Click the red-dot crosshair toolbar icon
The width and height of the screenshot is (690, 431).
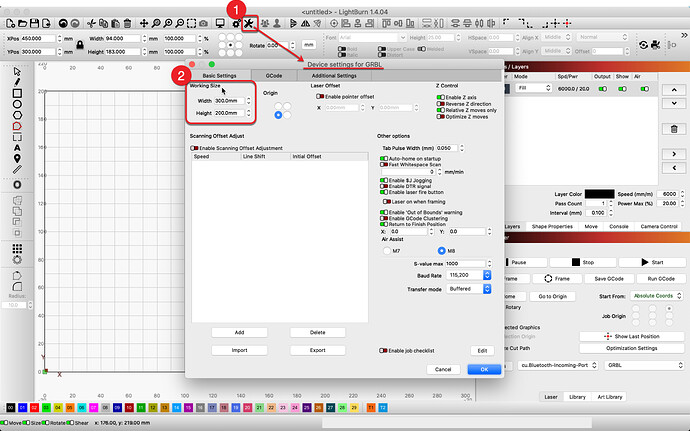(x=567, y=23)
